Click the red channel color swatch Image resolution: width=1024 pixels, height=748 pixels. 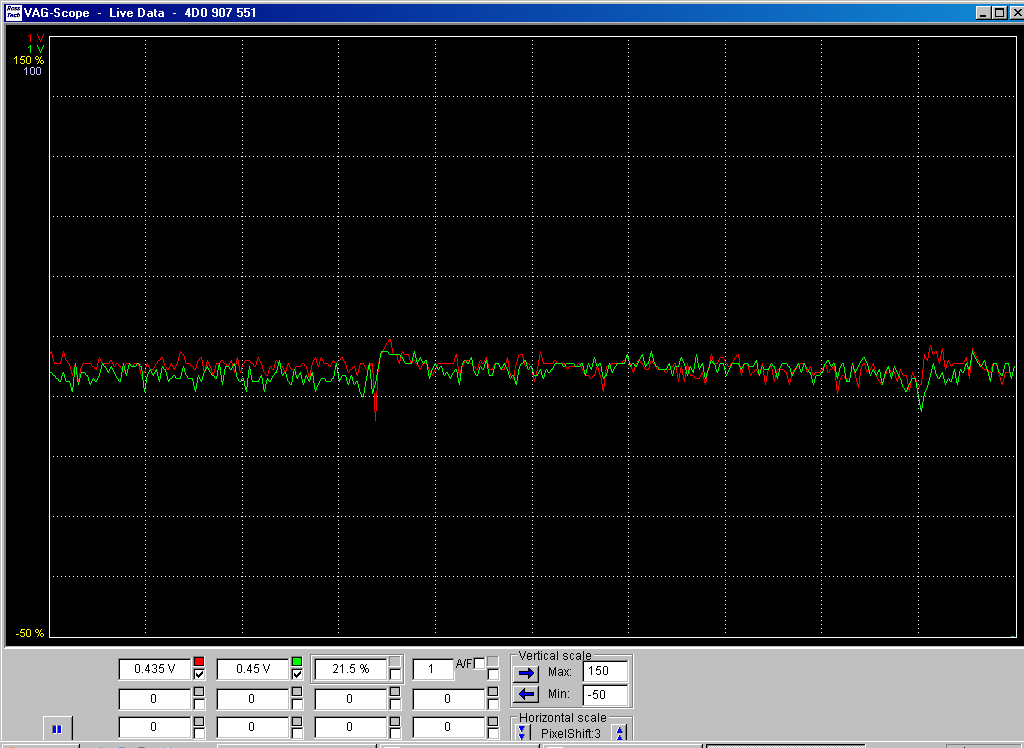(199, 662)
